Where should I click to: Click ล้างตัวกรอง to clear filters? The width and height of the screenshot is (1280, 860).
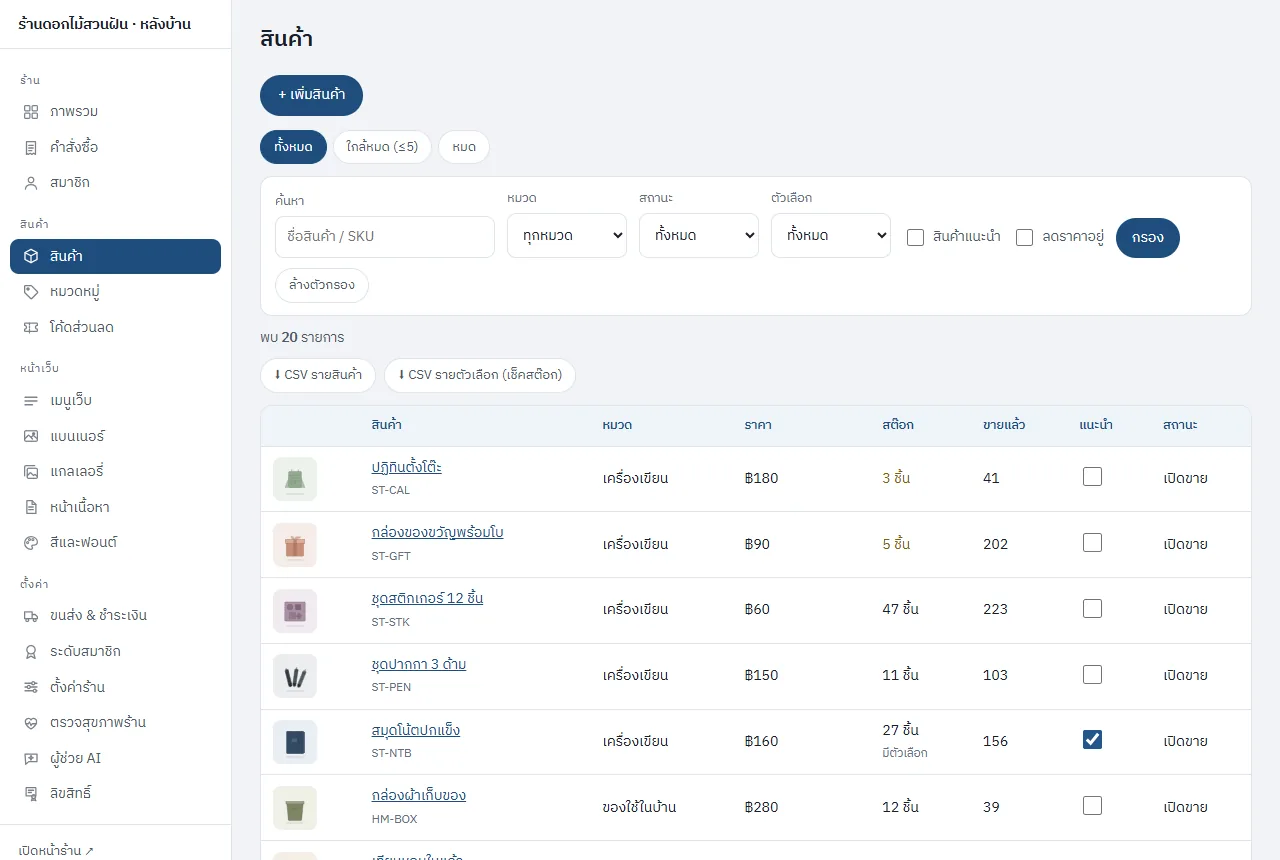(322, 285)
